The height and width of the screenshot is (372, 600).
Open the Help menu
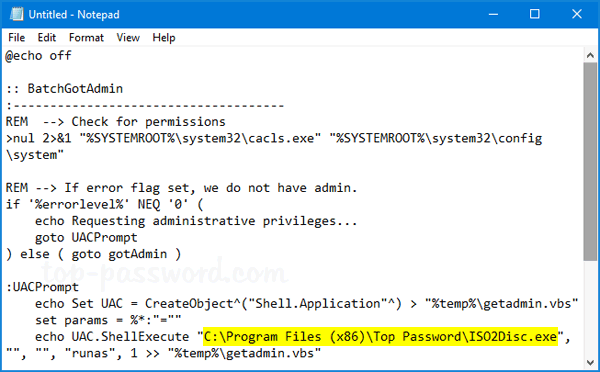164,38
